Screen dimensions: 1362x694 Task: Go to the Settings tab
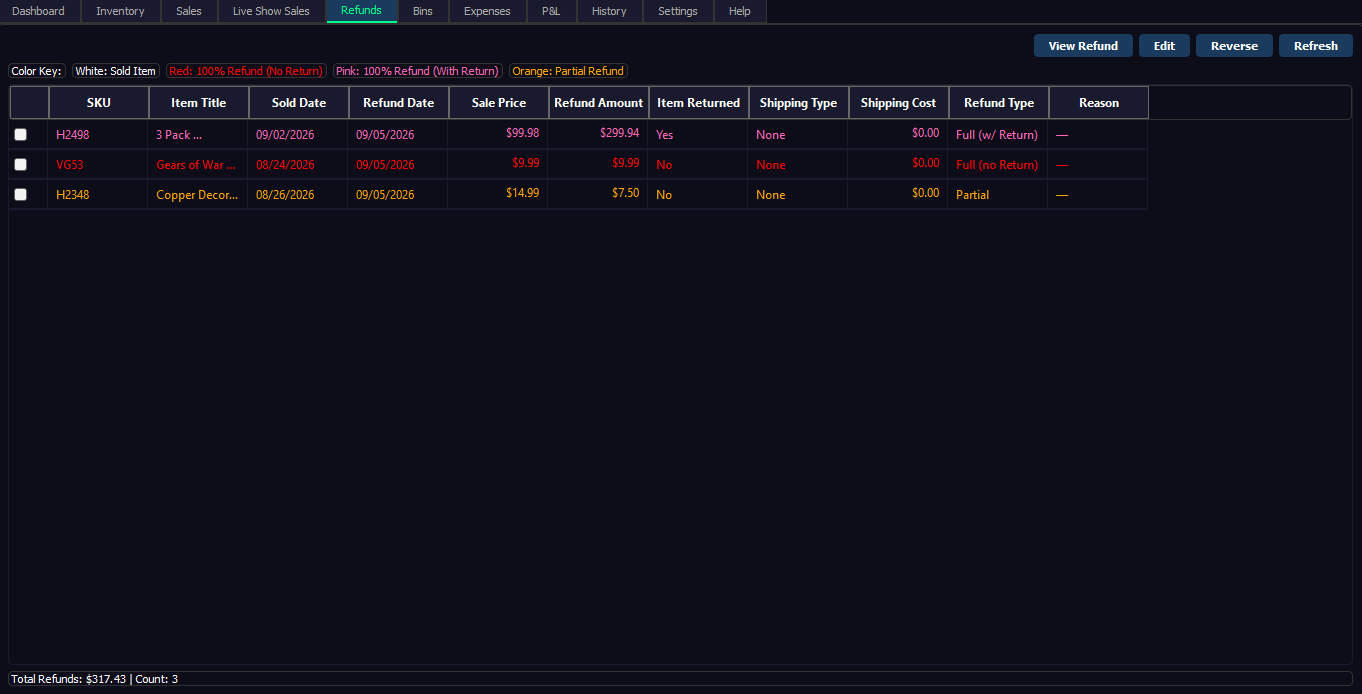678,11
